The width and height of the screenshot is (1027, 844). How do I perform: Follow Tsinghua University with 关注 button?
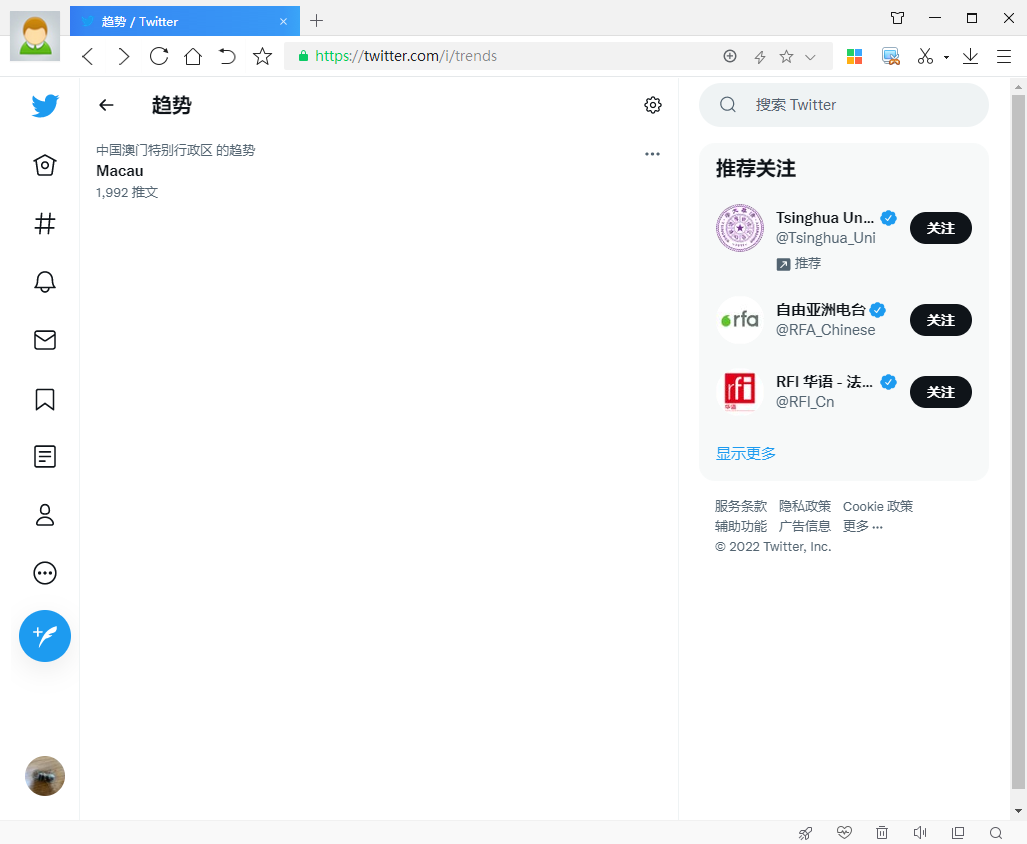click(941, 228)
